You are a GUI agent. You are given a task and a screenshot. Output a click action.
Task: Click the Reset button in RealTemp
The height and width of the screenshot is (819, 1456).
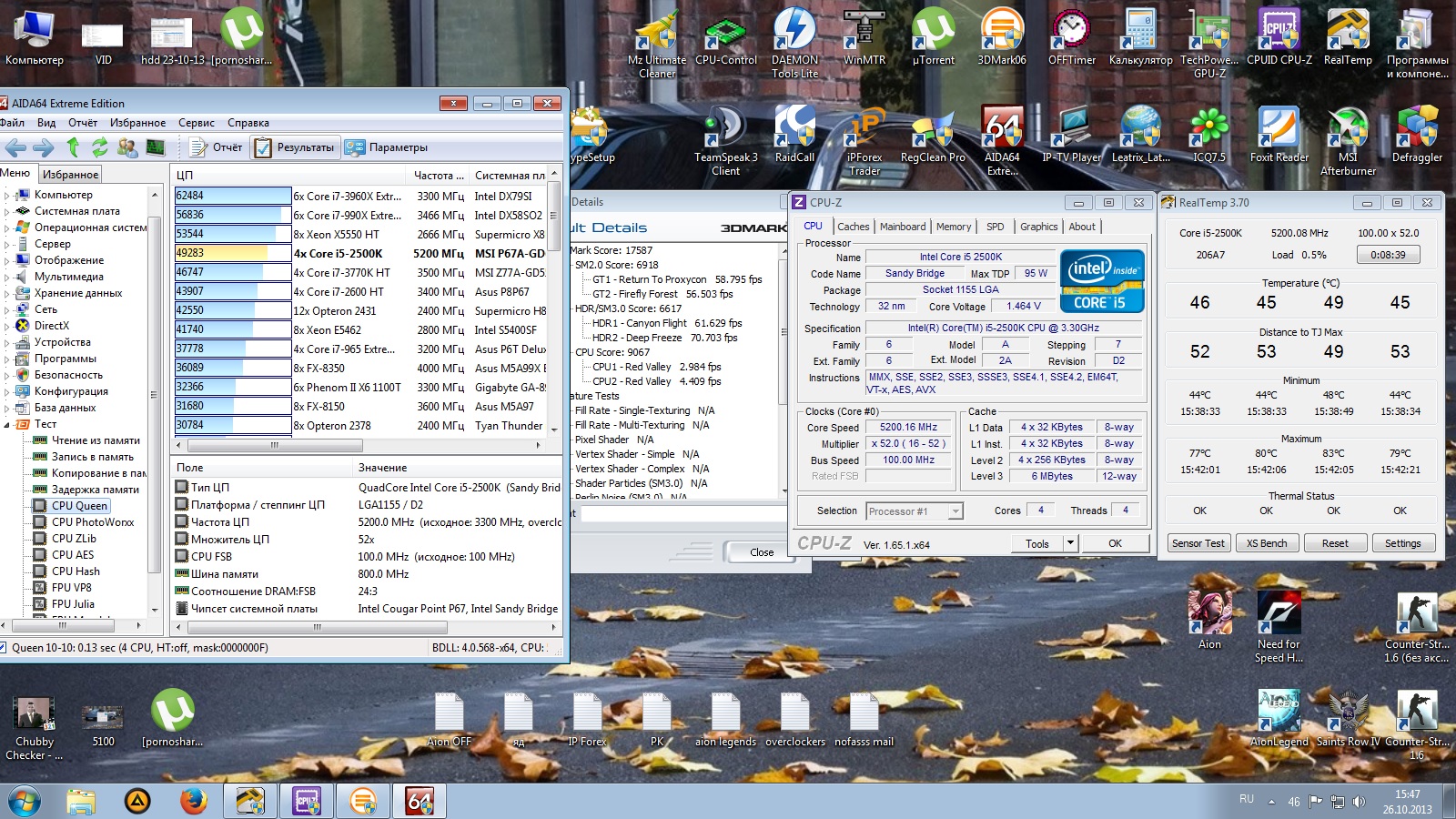point(1335,543)
